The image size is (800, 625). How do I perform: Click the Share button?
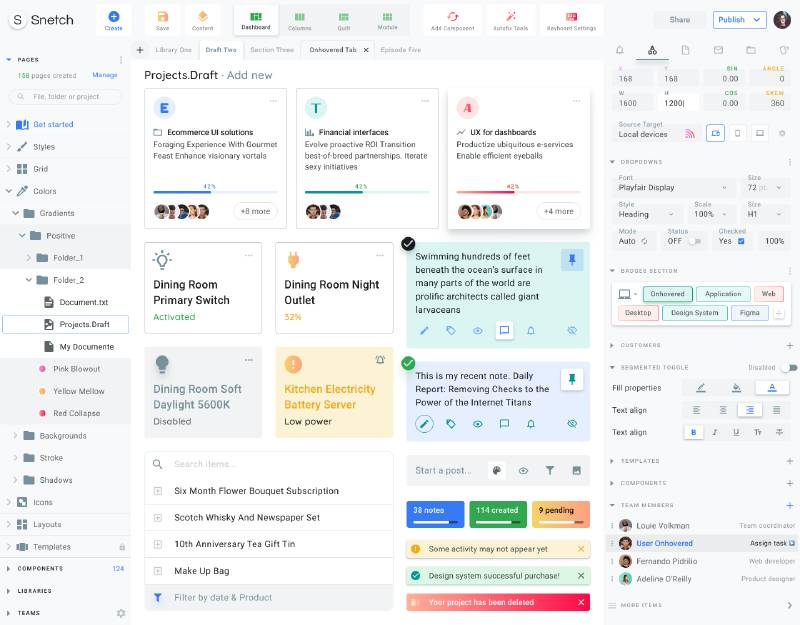(679, 19)
